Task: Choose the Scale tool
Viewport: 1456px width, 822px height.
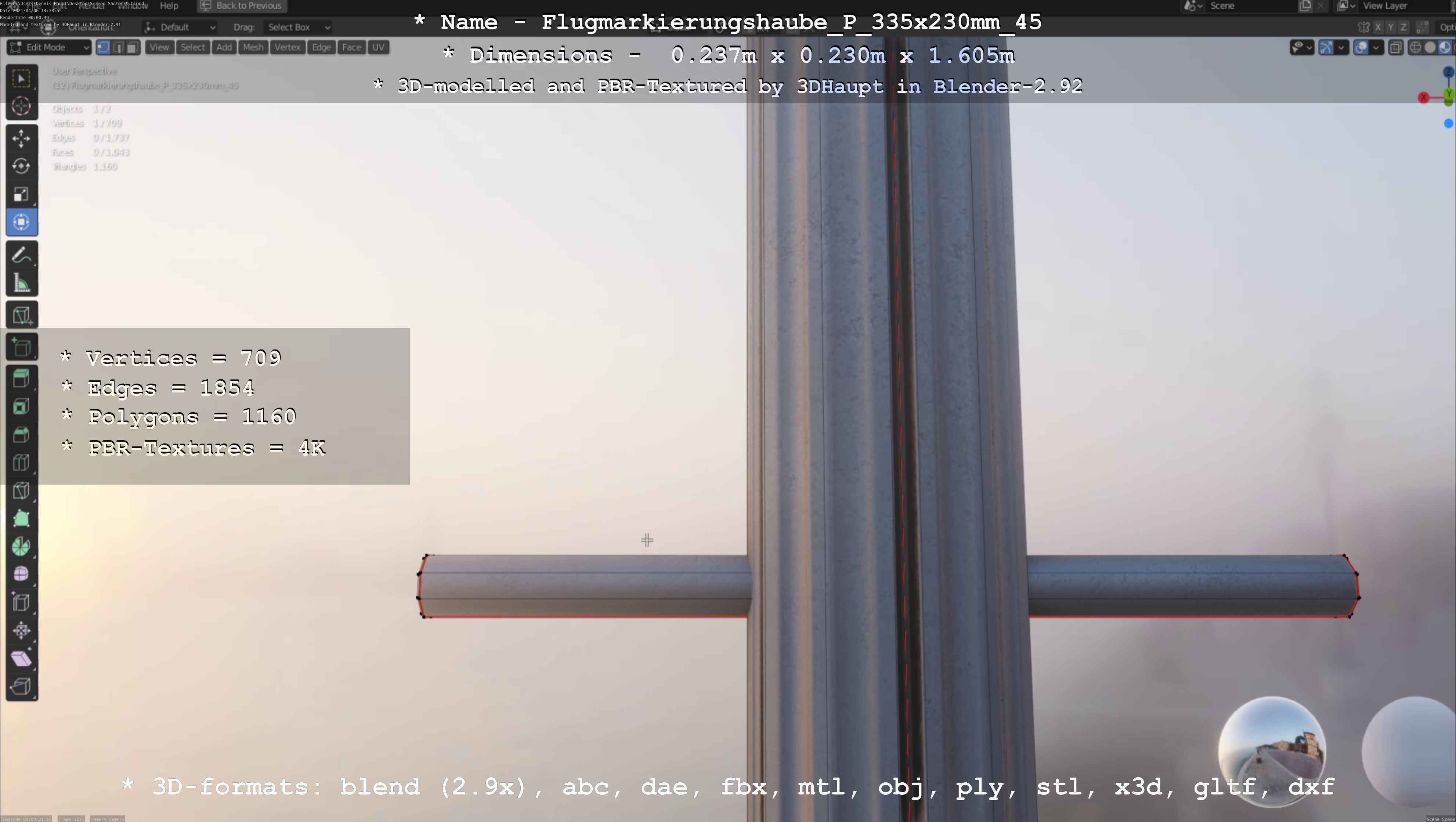Action: point(21,194)
